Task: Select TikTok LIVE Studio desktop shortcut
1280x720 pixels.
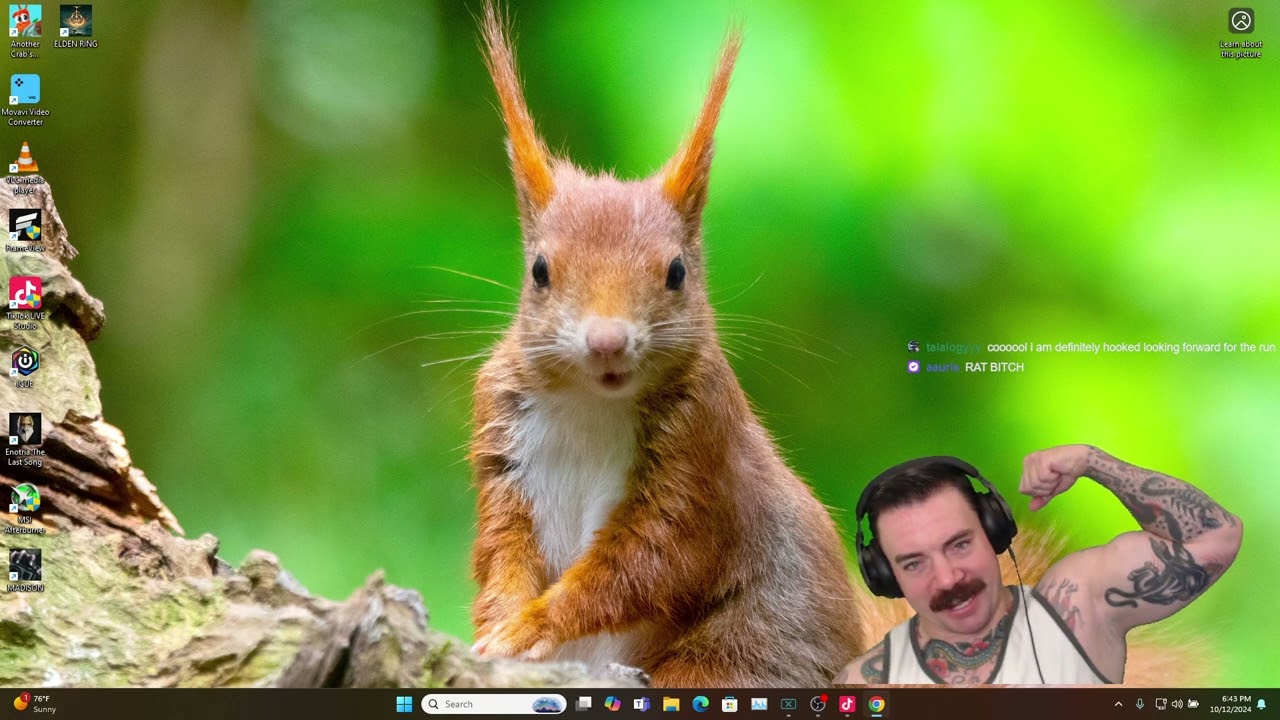Action: click(x=25, y=294)
